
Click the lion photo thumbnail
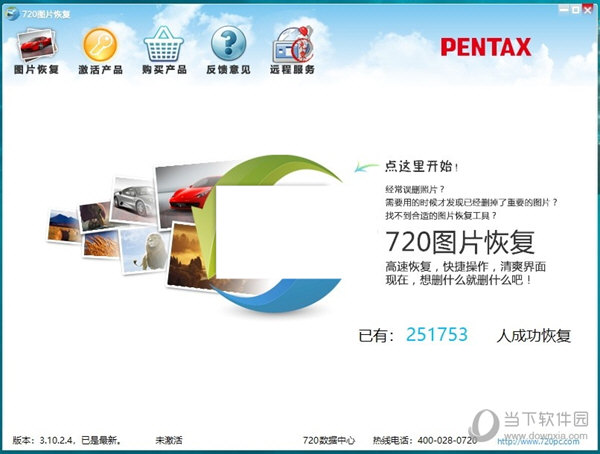(x=145, y=249)
